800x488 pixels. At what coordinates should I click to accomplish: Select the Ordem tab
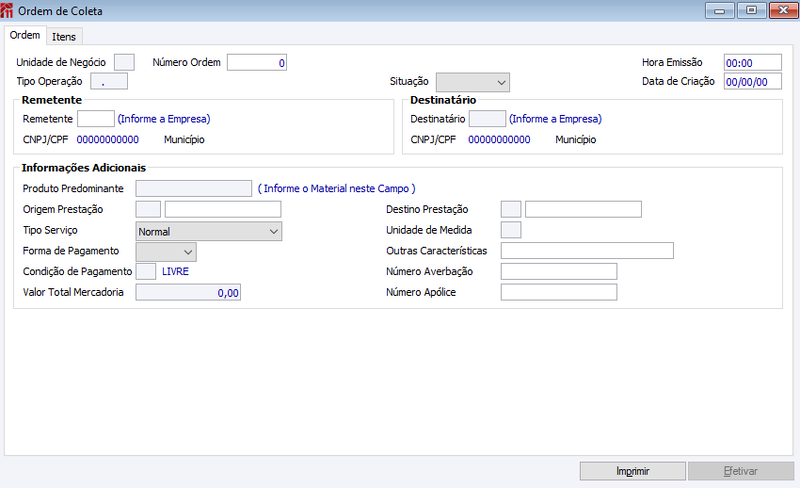click(x=25, y=35)
